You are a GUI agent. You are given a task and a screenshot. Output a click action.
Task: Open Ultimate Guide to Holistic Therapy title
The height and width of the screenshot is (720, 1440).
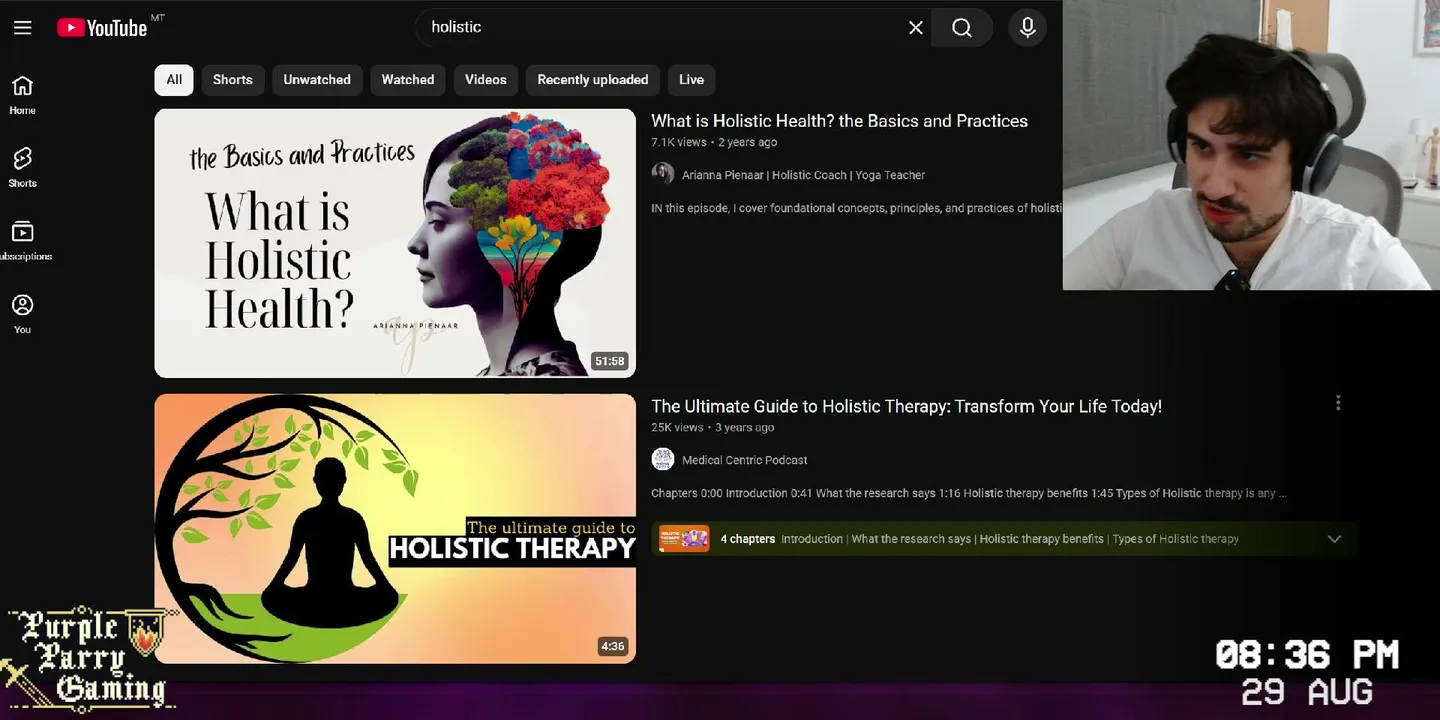click(906, 407)
